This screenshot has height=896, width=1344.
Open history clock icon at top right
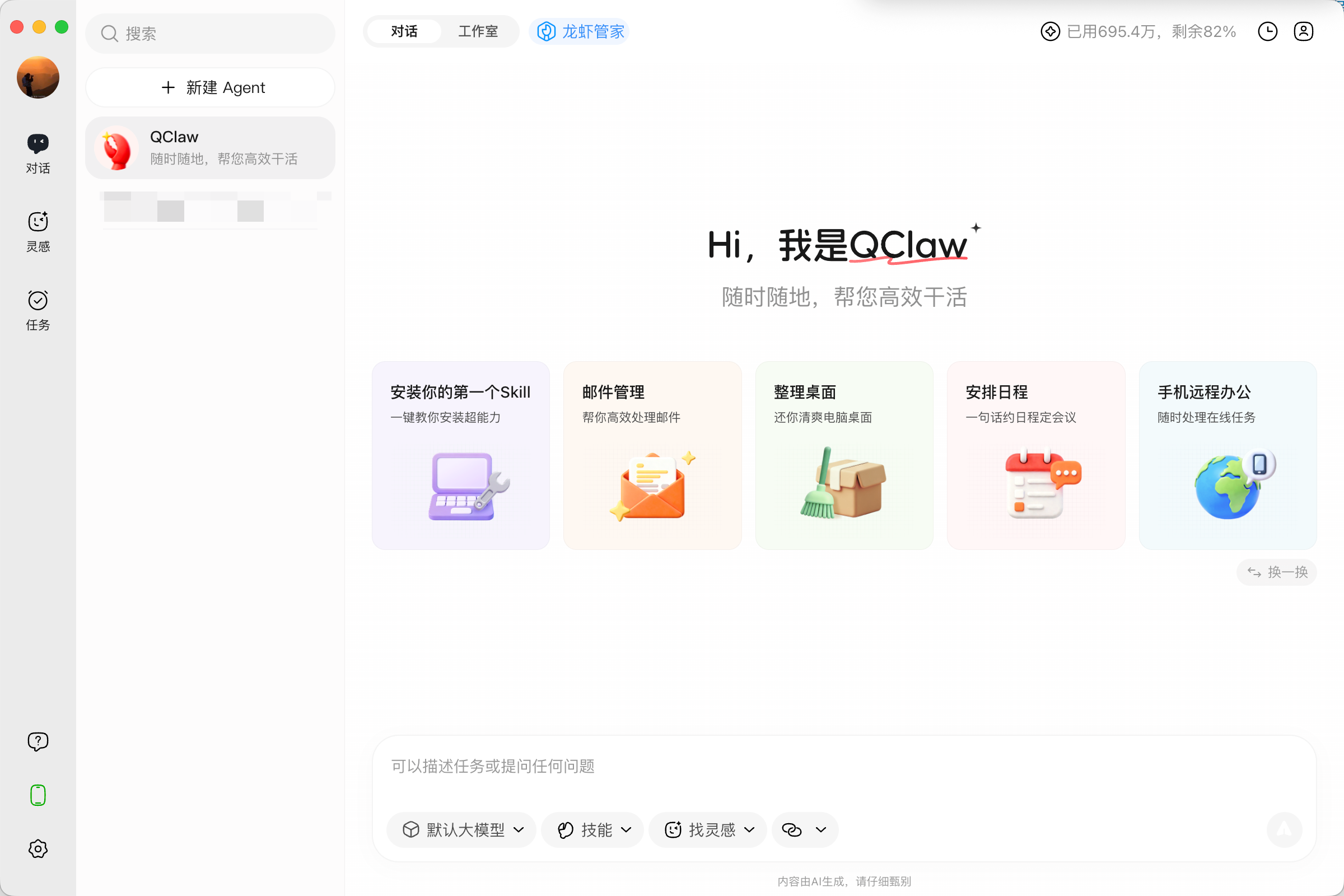coord(1267,31)
